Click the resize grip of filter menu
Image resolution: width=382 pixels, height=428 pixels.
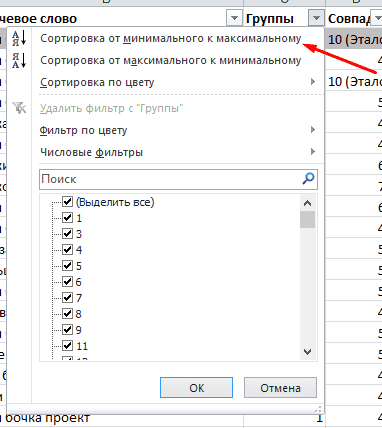(x=318, y=409)
